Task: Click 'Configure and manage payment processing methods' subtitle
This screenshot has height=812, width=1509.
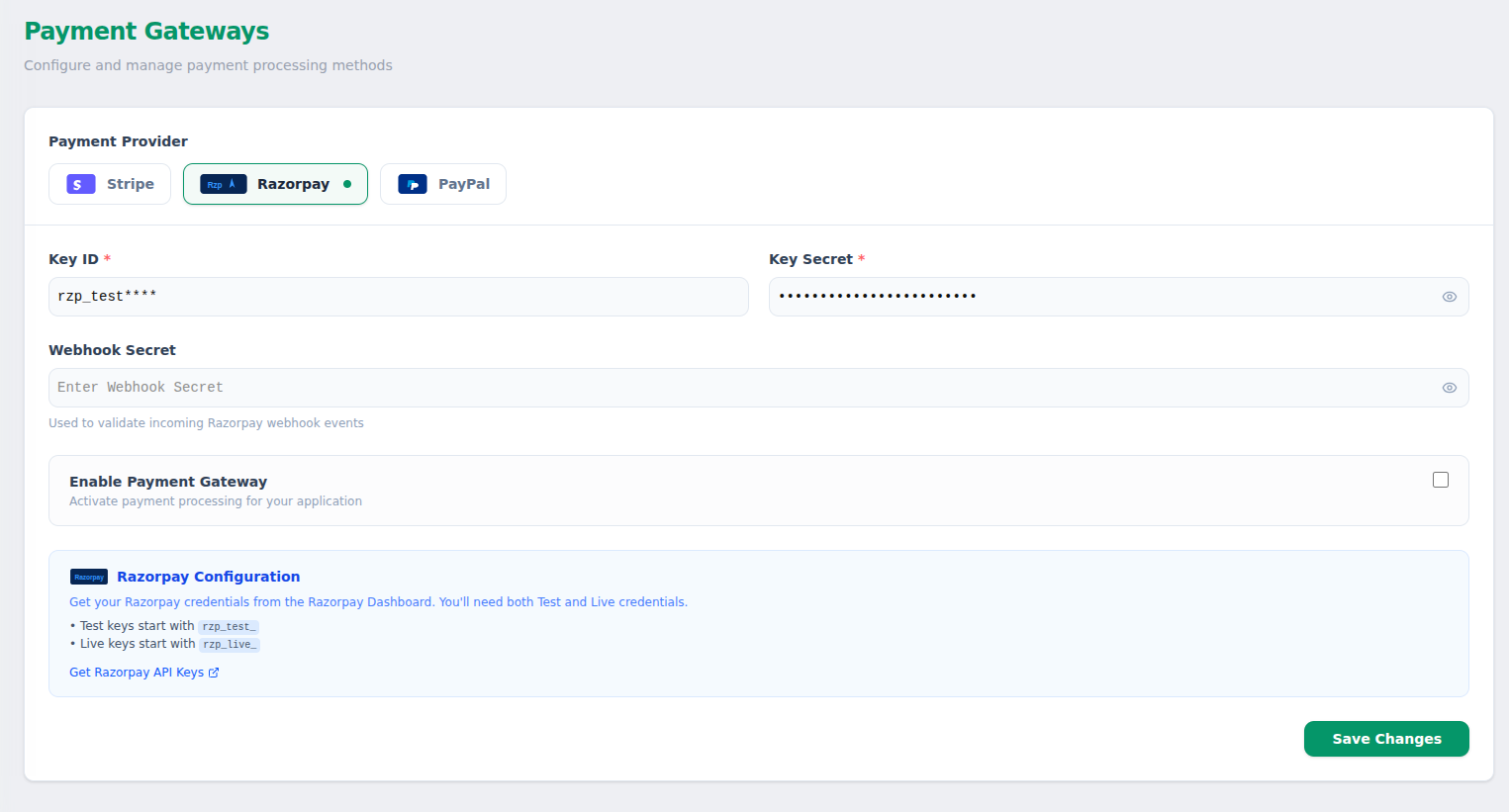Action: (208, 65)
